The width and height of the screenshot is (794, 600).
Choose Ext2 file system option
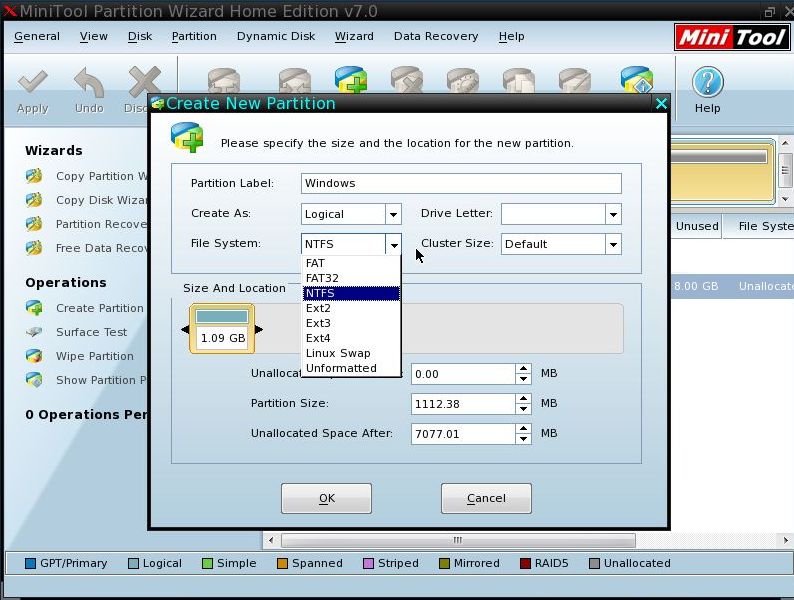pyautogui.click(x=351, y=308)
